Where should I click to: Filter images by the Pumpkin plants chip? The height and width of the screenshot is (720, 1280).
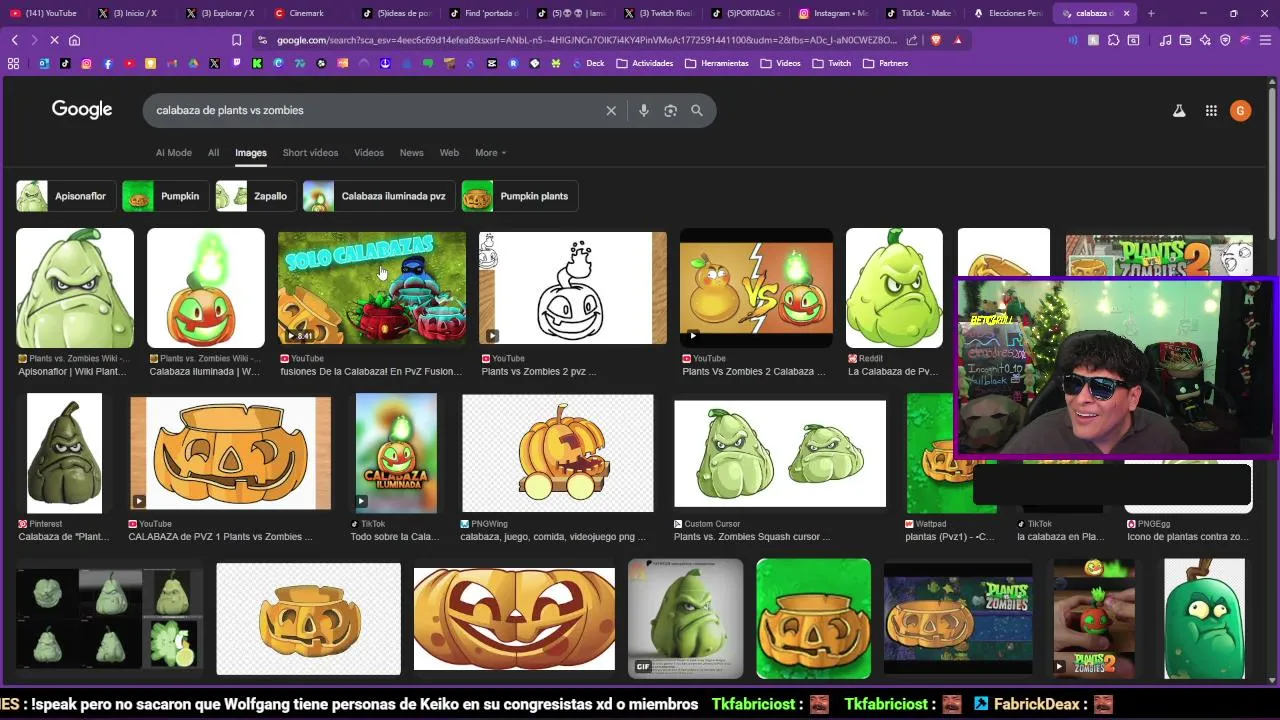[x=519, y=196]
